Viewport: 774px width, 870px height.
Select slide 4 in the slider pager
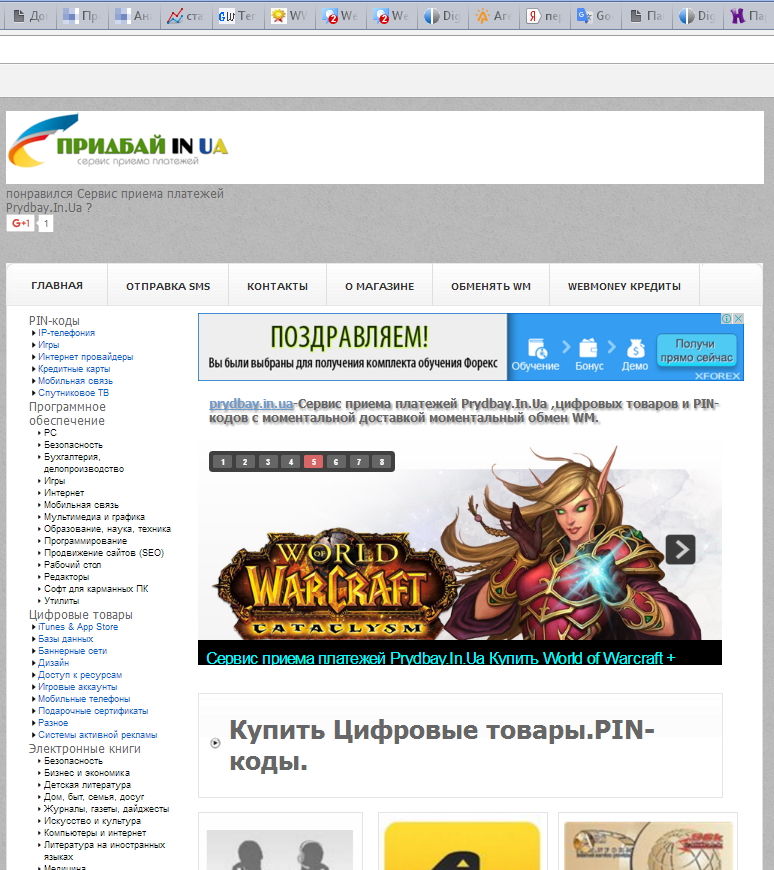(x=290, y=462)
